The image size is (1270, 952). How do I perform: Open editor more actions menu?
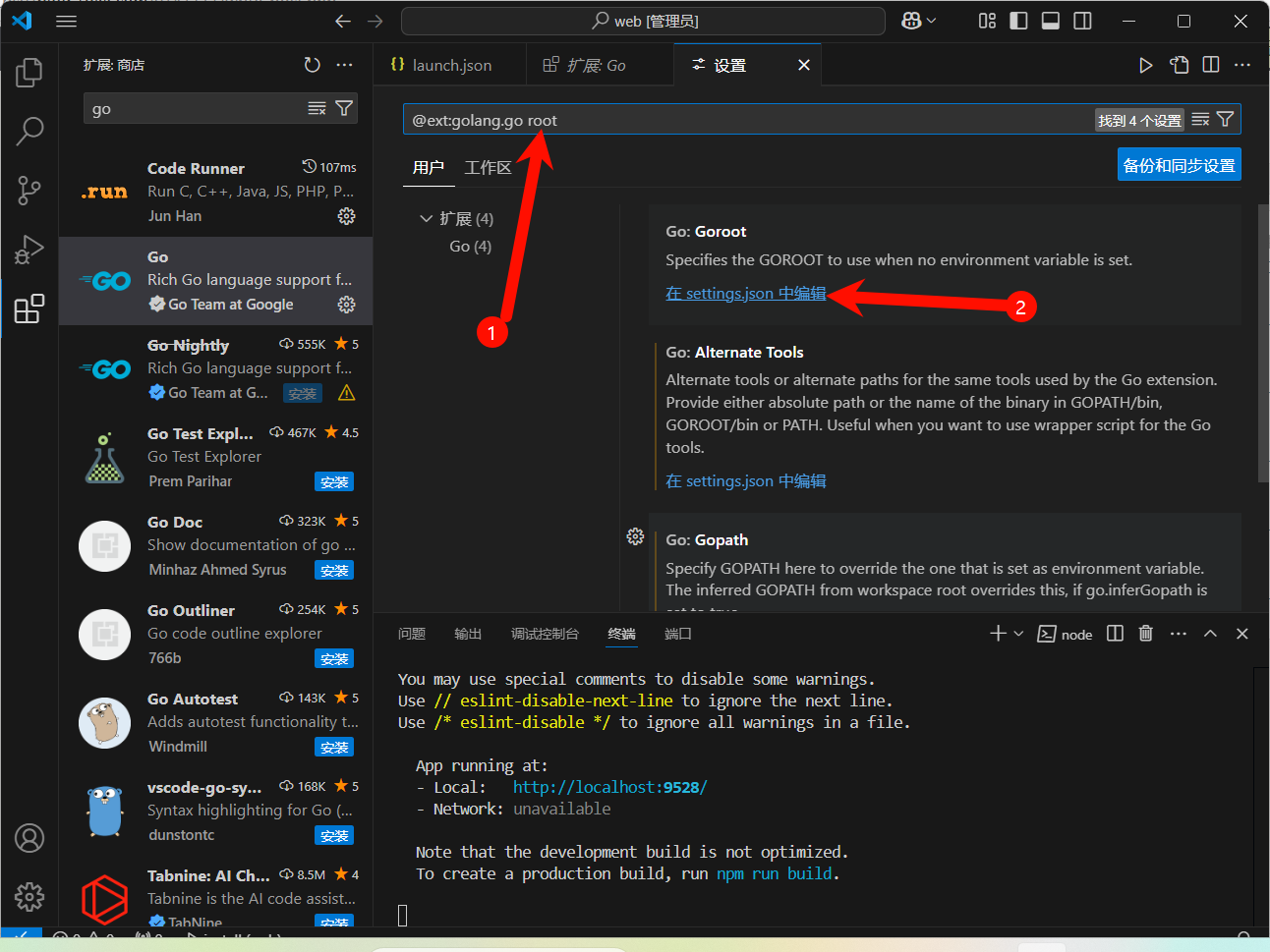[x=1242, y=65]
